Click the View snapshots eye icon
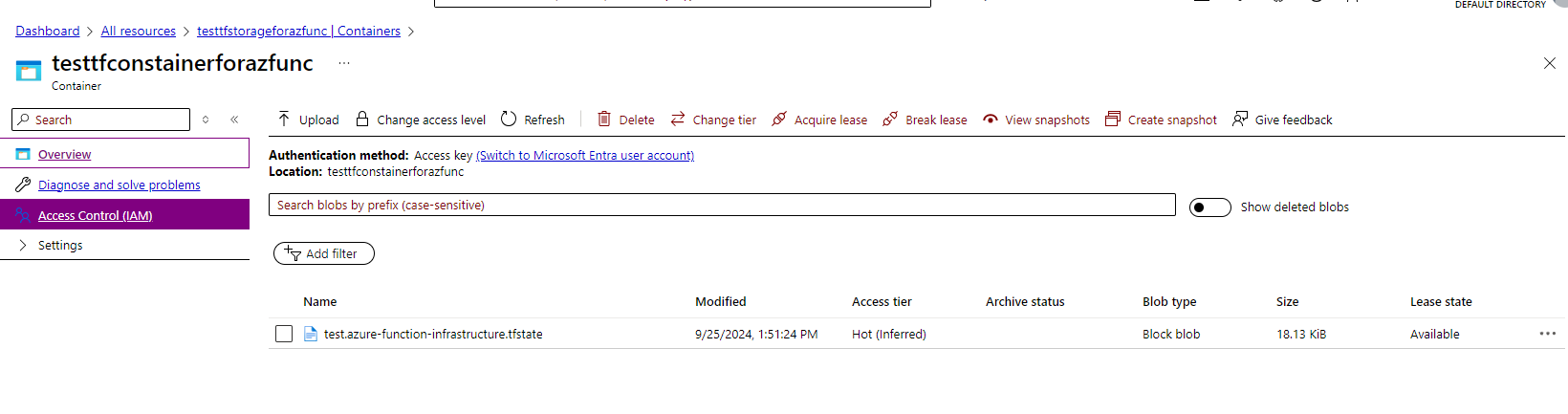The image size is (1568, 414). click(x=991, y=120)
